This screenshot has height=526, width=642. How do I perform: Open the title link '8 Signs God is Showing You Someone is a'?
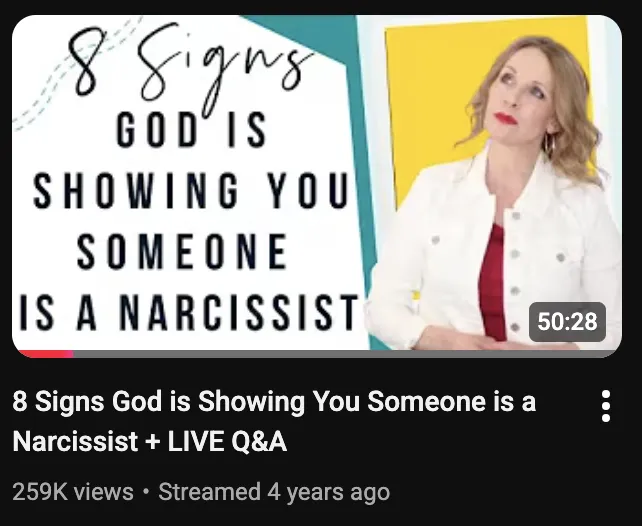(x=274, y=402)
